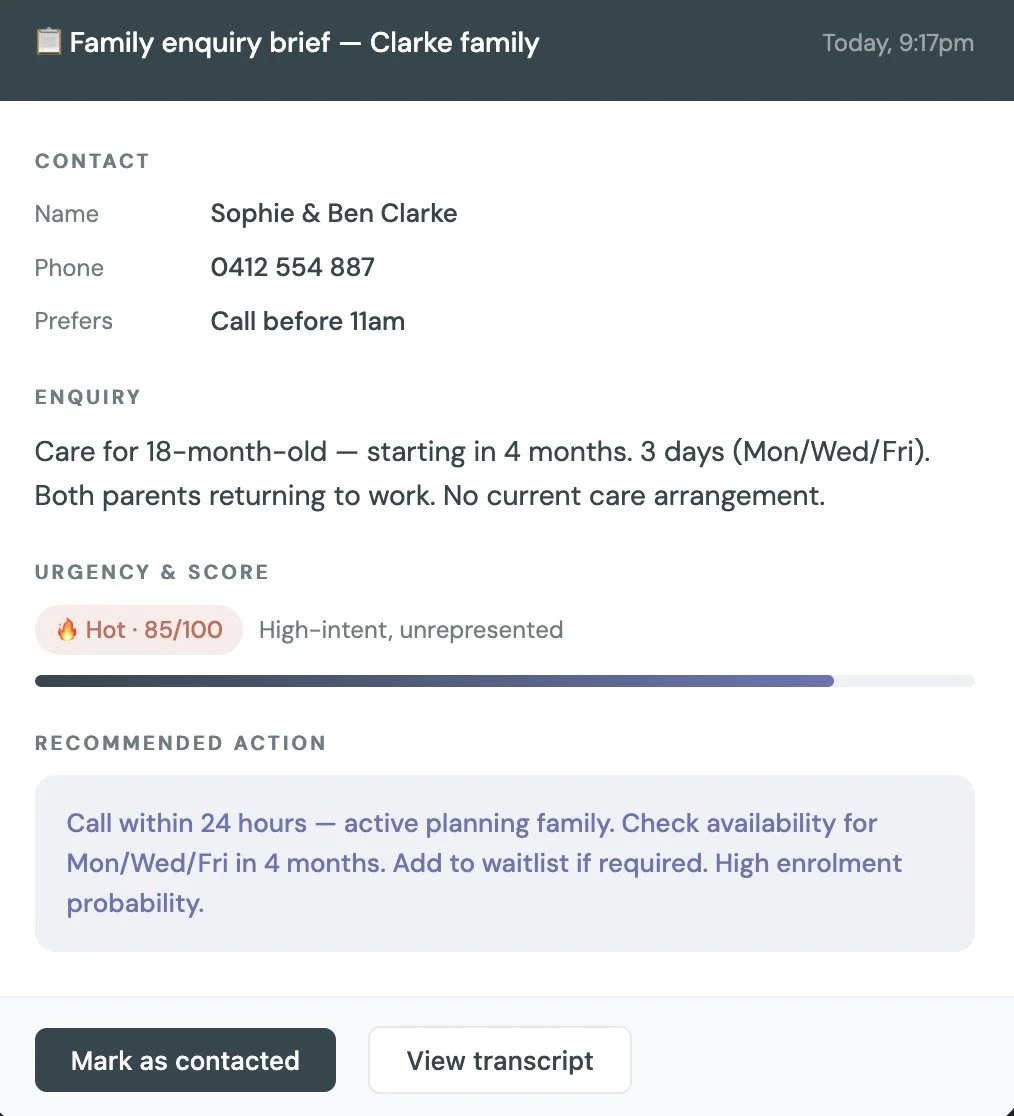Click the Mark as contacted button
The width and height of the screenshot is (1014, 1116).
tap(185, 1060)
